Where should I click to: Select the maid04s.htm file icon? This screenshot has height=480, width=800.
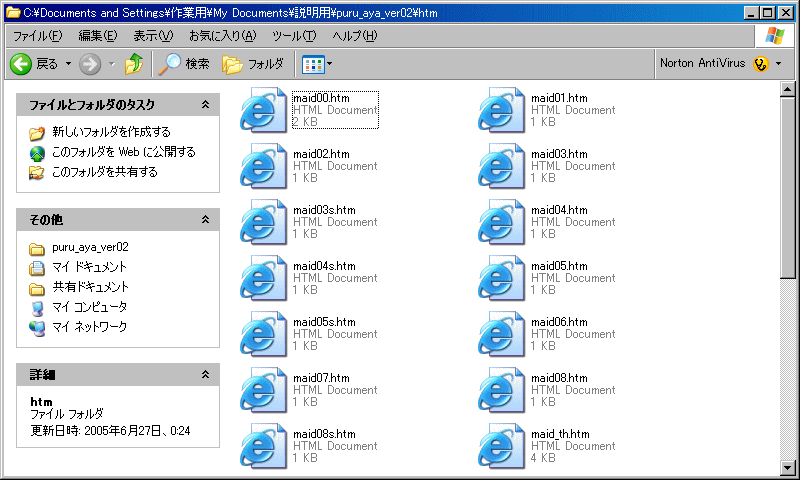coord(264,279)
